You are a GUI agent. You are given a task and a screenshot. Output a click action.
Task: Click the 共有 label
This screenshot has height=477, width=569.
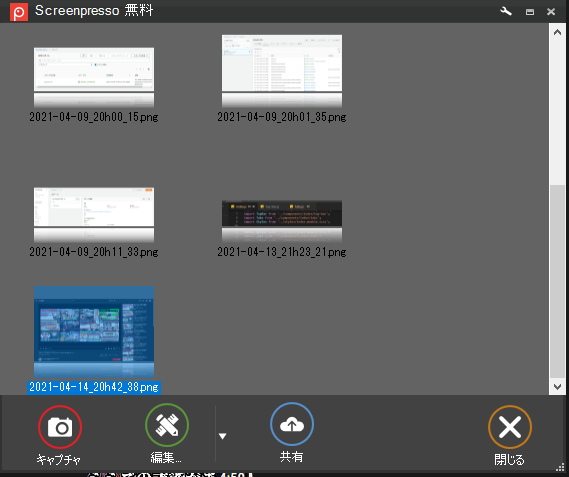[x=291, y=457]
